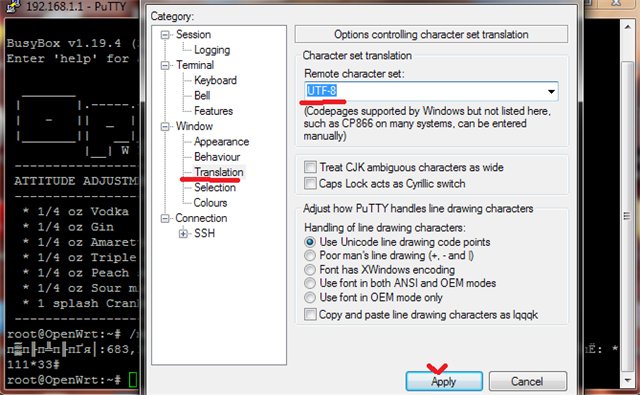Click the Cancel button
This screenshot has width=640, height=395.
pyautogui.click(x=528, y=381)
